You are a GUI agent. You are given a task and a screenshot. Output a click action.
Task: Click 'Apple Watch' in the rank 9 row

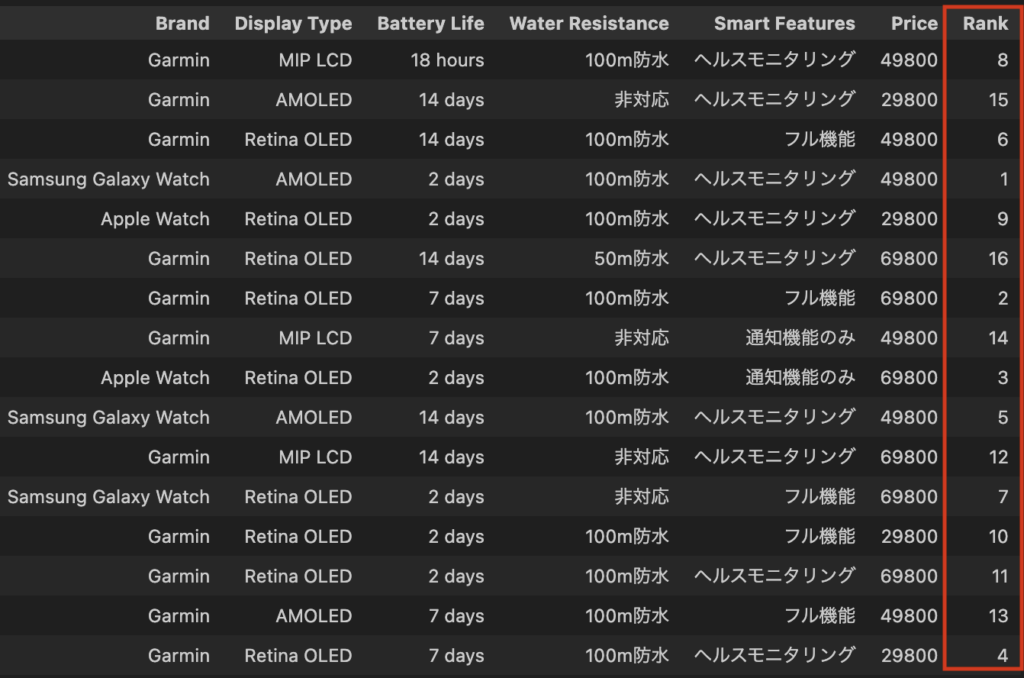[155, 219]
